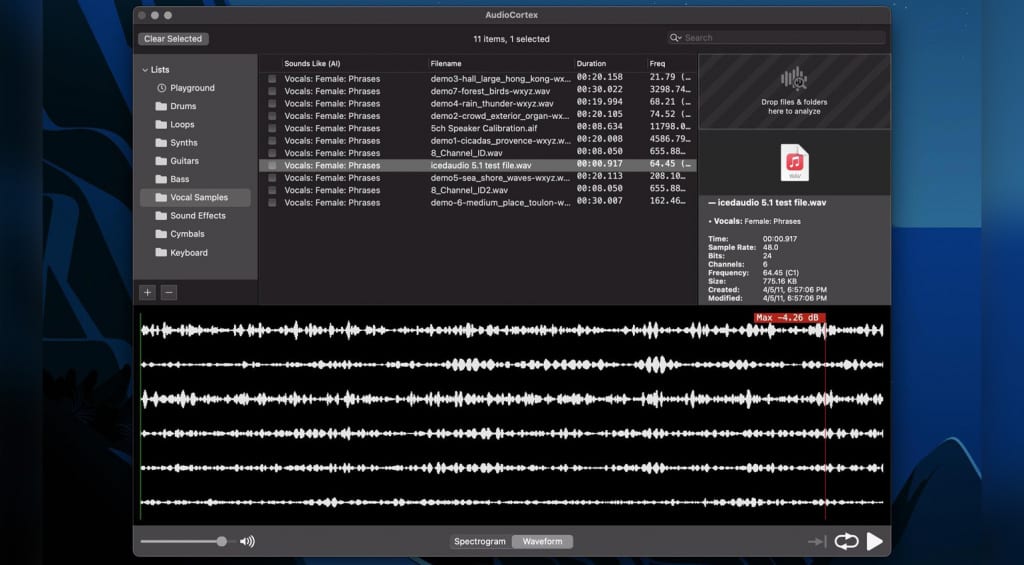The height and width of the screenshot is (565, 1024).
Task: Select filename 8_Channel_ID2.wav
Action: coord(469,190)
